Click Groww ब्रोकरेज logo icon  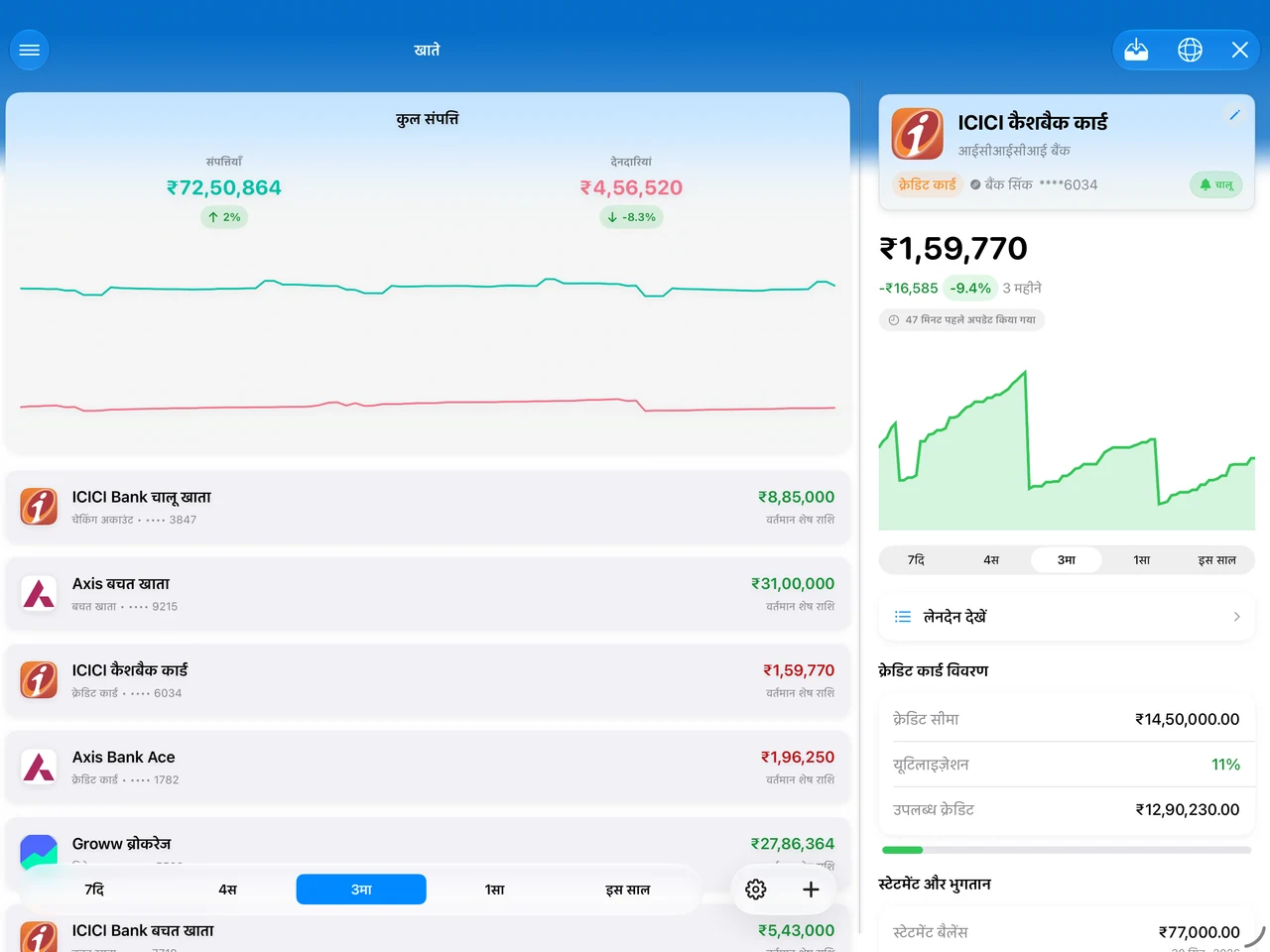click(x=39, y=853)
